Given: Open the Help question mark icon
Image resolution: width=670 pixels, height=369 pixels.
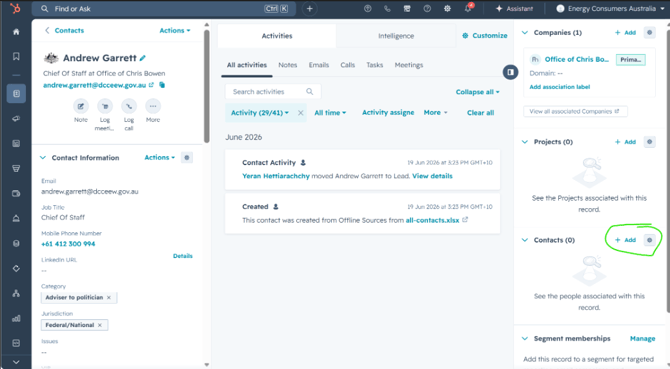Looking at the screenshot, I should [427, 9].
